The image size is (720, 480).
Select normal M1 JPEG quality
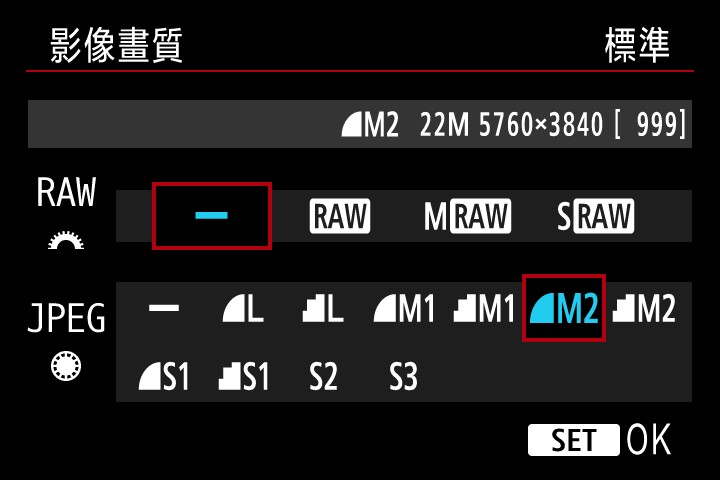[484, 308]
